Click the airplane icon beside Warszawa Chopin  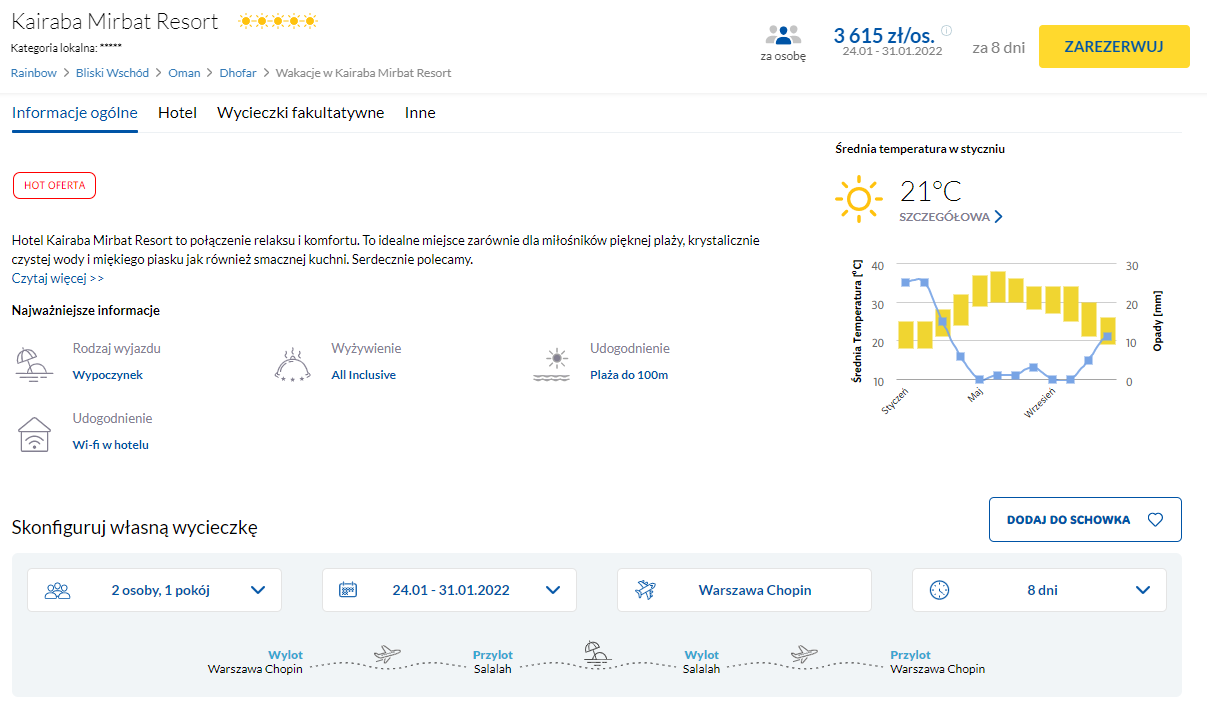pyautogui.click(x=645, y=590)
